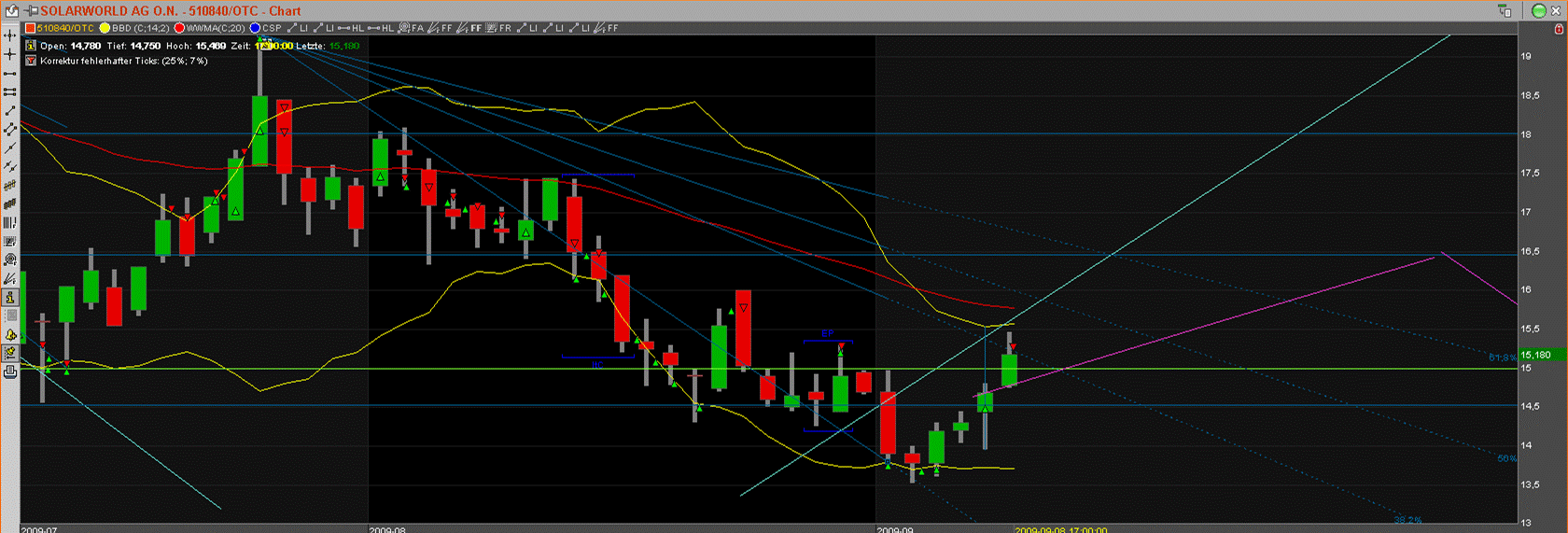Click the 2009-09 date label on time axis
1568x533 pixels.
pos(894,529)
